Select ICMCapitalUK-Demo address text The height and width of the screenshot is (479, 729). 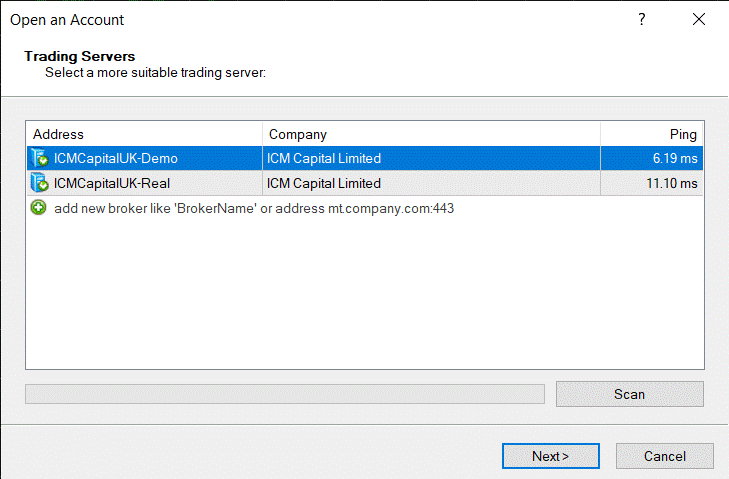pos(115,158)
